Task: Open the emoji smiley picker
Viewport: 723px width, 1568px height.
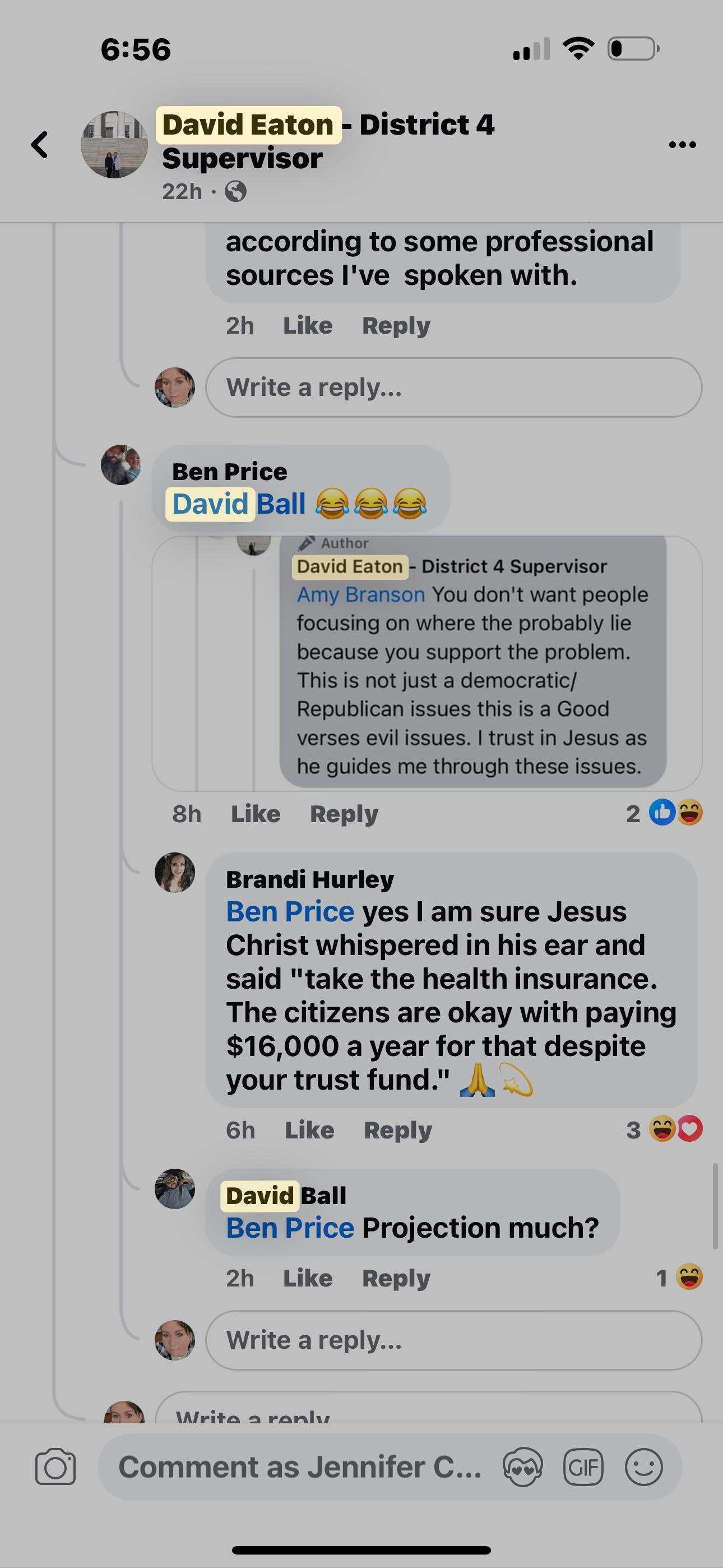Action: (x=643, y=1467)
